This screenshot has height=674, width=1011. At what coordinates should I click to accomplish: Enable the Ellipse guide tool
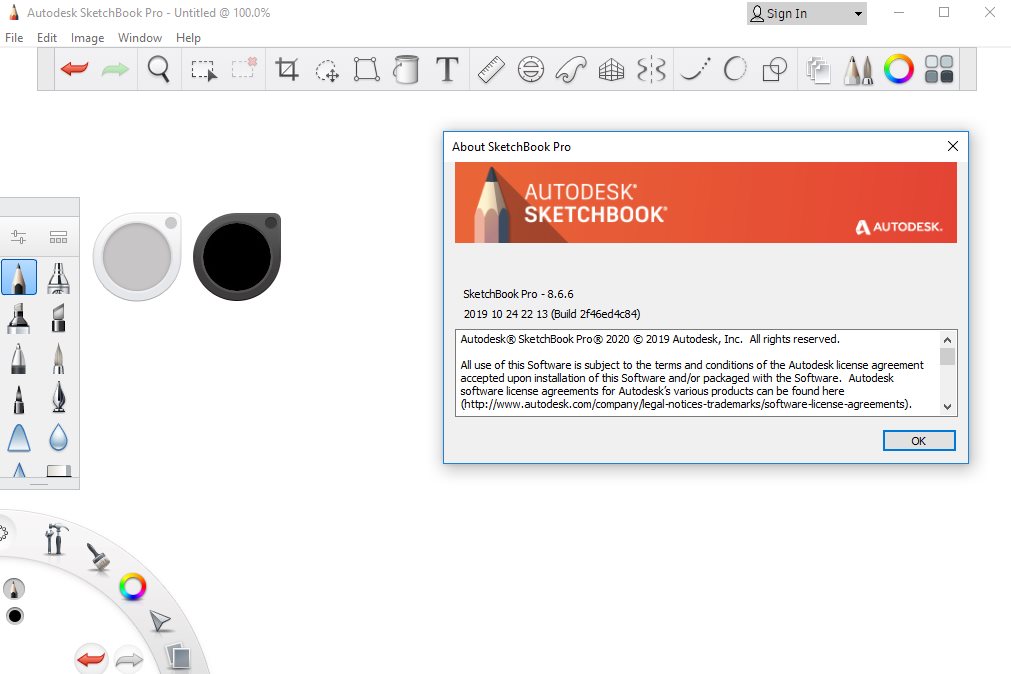[531, 69]
